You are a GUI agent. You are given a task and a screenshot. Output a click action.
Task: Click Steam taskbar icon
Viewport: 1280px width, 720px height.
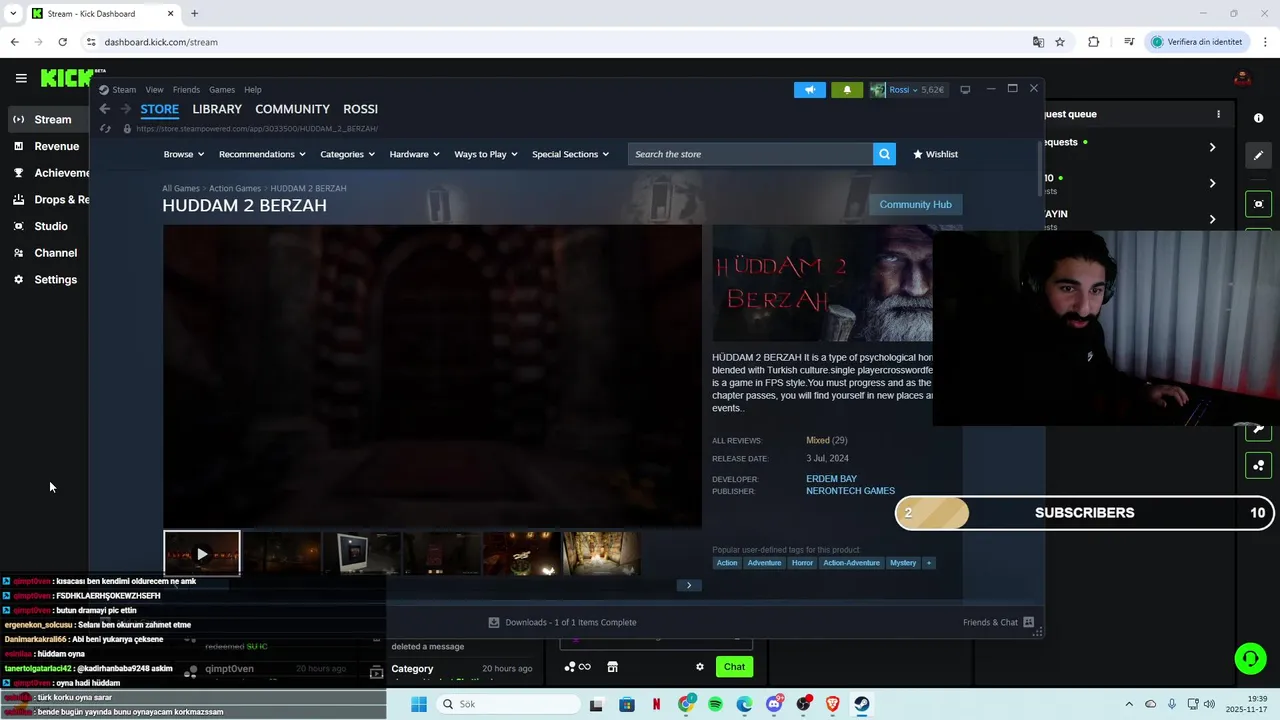click(x=861, y=704)
